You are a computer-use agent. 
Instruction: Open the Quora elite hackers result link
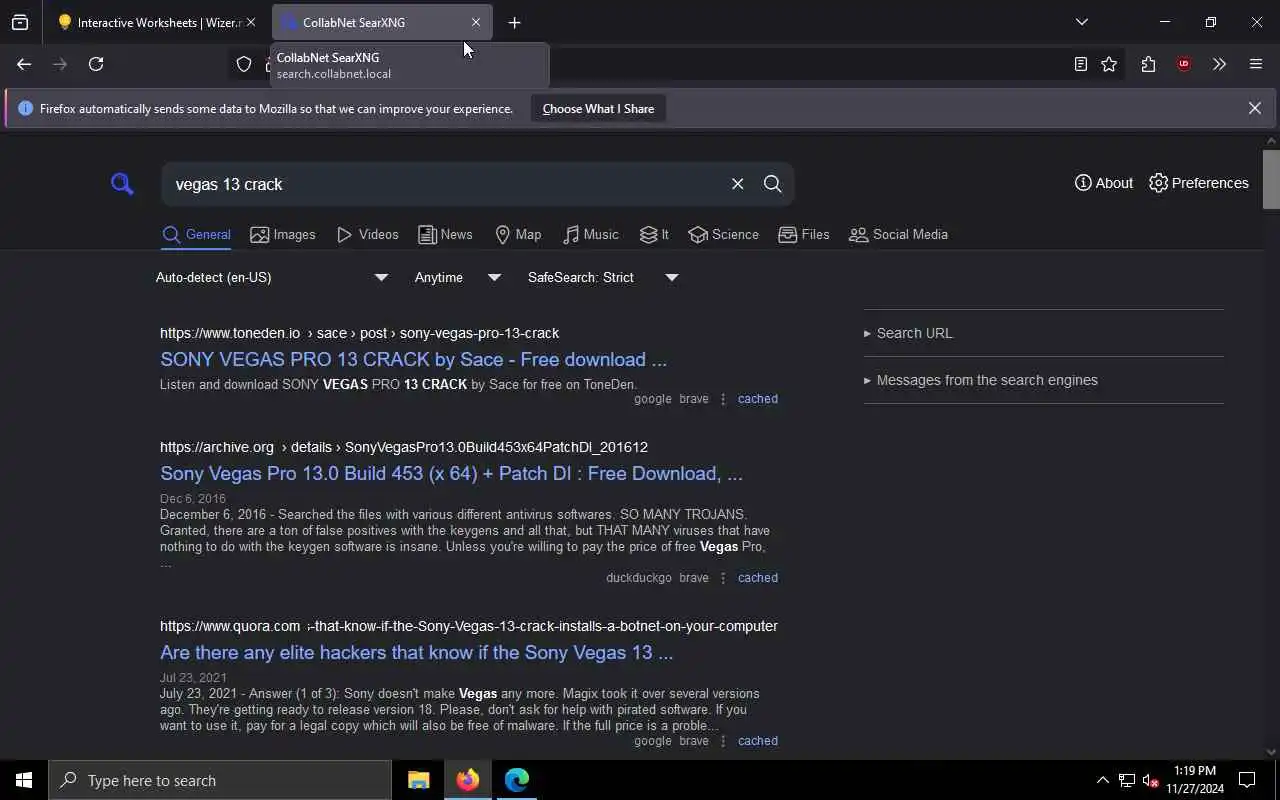point(416,652)
